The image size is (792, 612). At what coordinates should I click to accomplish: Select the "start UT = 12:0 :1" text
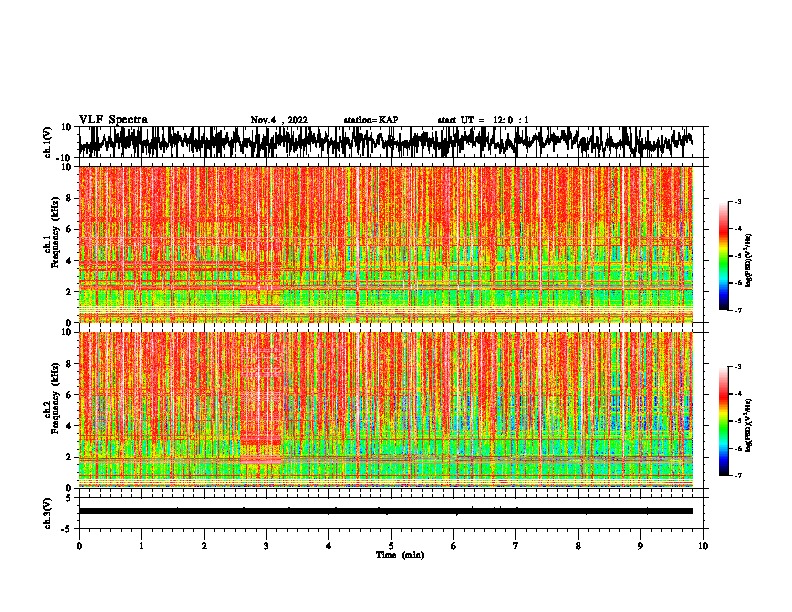483,120
